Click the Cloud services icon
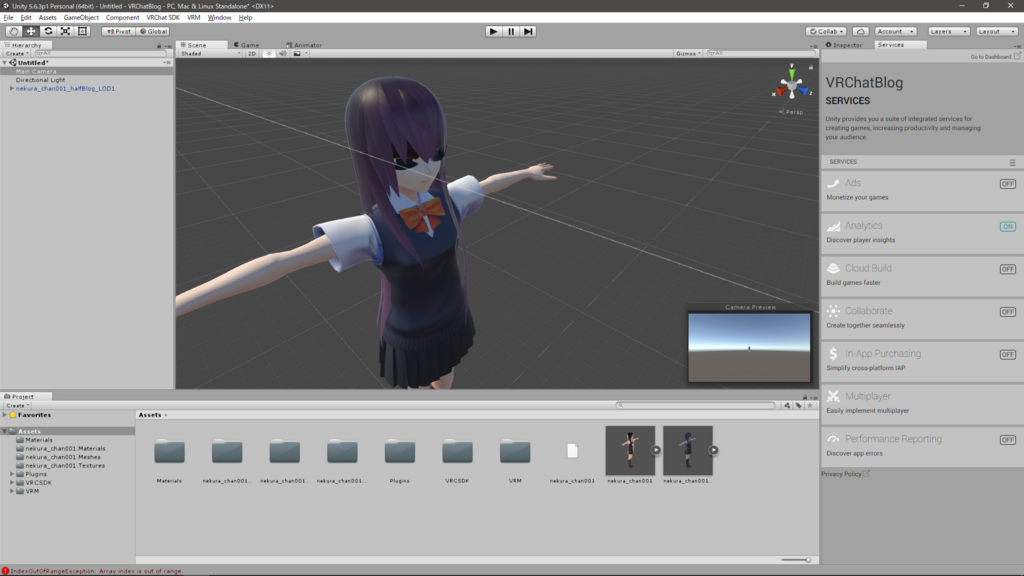Image resolution: width=1024 pixels, height=576 pixels. 861,31
